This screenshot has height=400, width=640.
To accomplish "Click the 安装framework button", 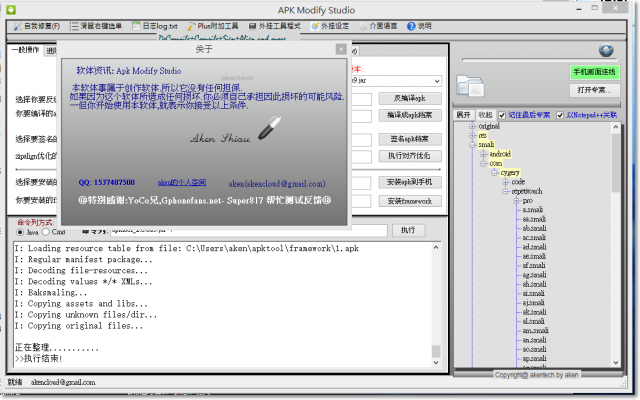I will coord(410,201).
